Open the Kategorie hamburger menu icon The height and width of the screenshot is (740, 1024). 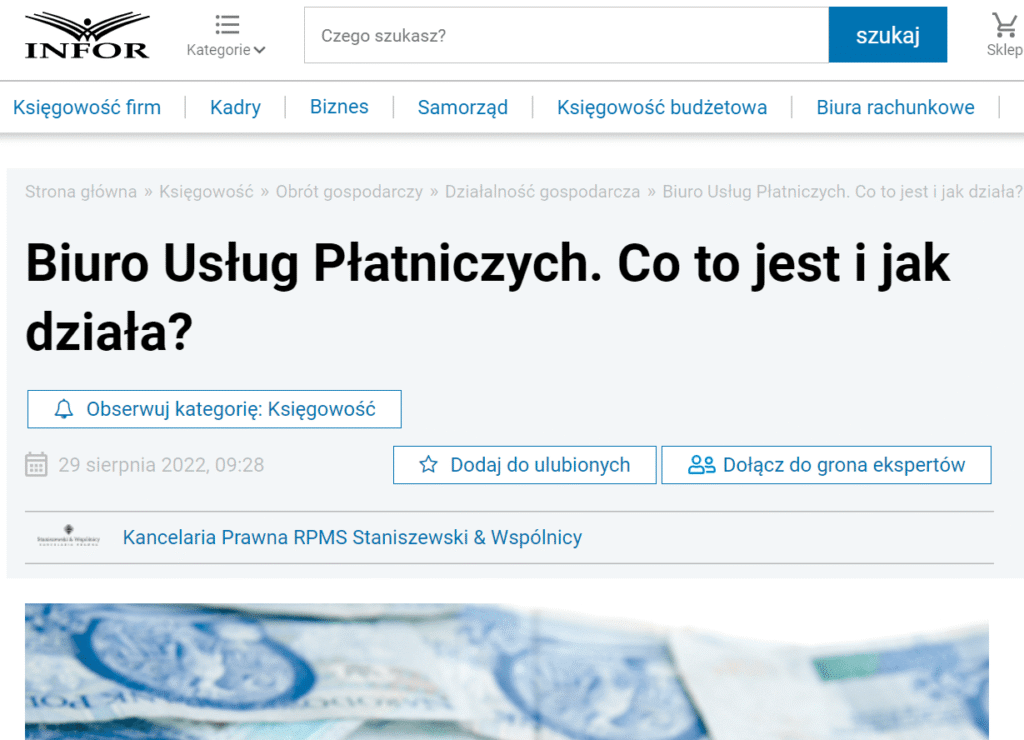227,25
